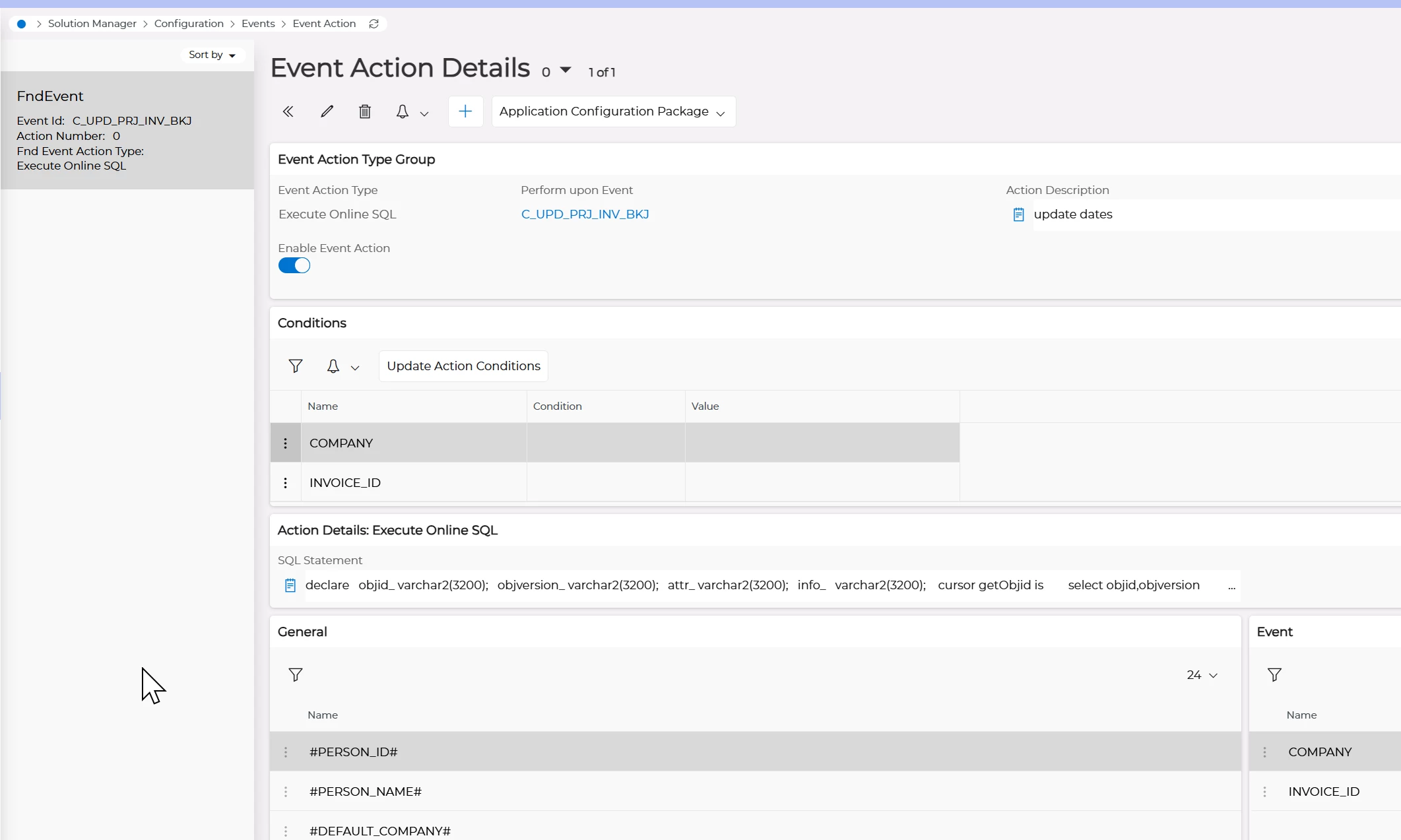
Task: Click the refresh icon in breadcrumb bar
Action: pyautogui.click(x=374, y=24)
